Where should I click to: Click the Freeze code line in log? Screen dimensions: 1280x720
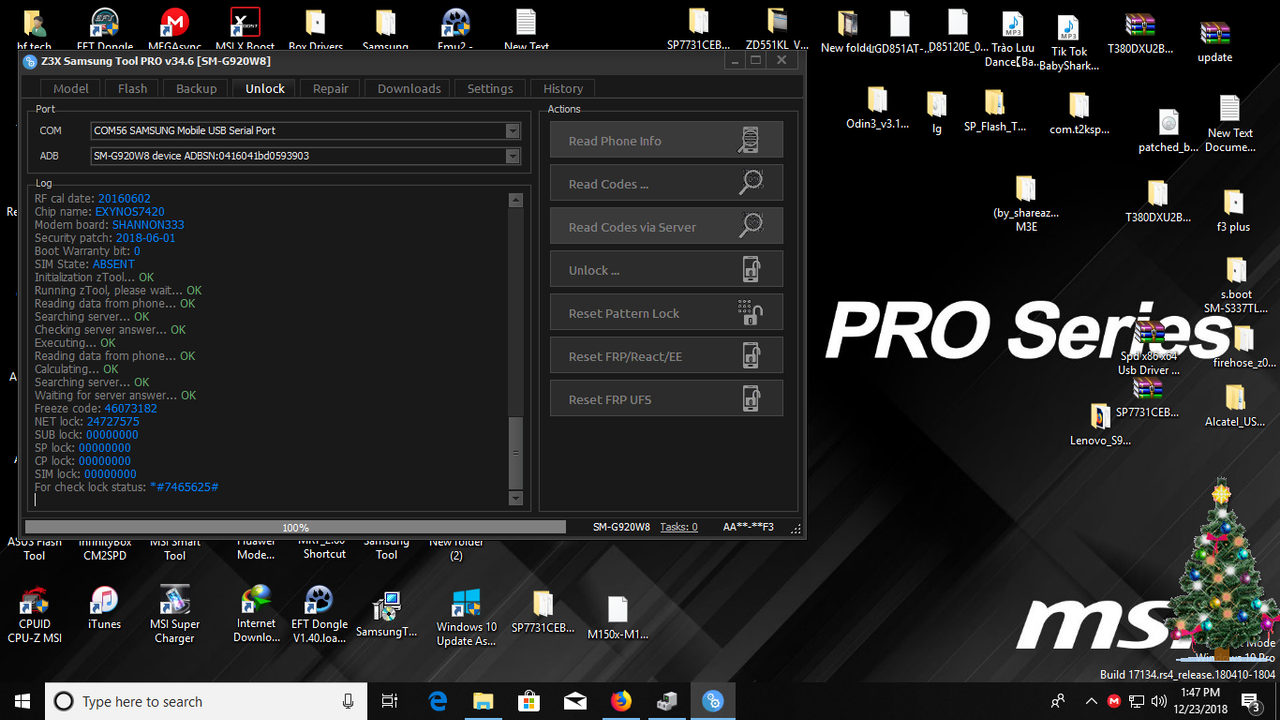pyautogui.click(x=96, y=409)
